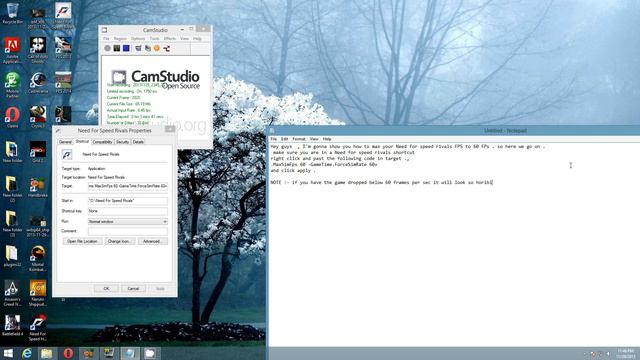
Task: Pause the CamStudio recording
Action: (117, 48)
